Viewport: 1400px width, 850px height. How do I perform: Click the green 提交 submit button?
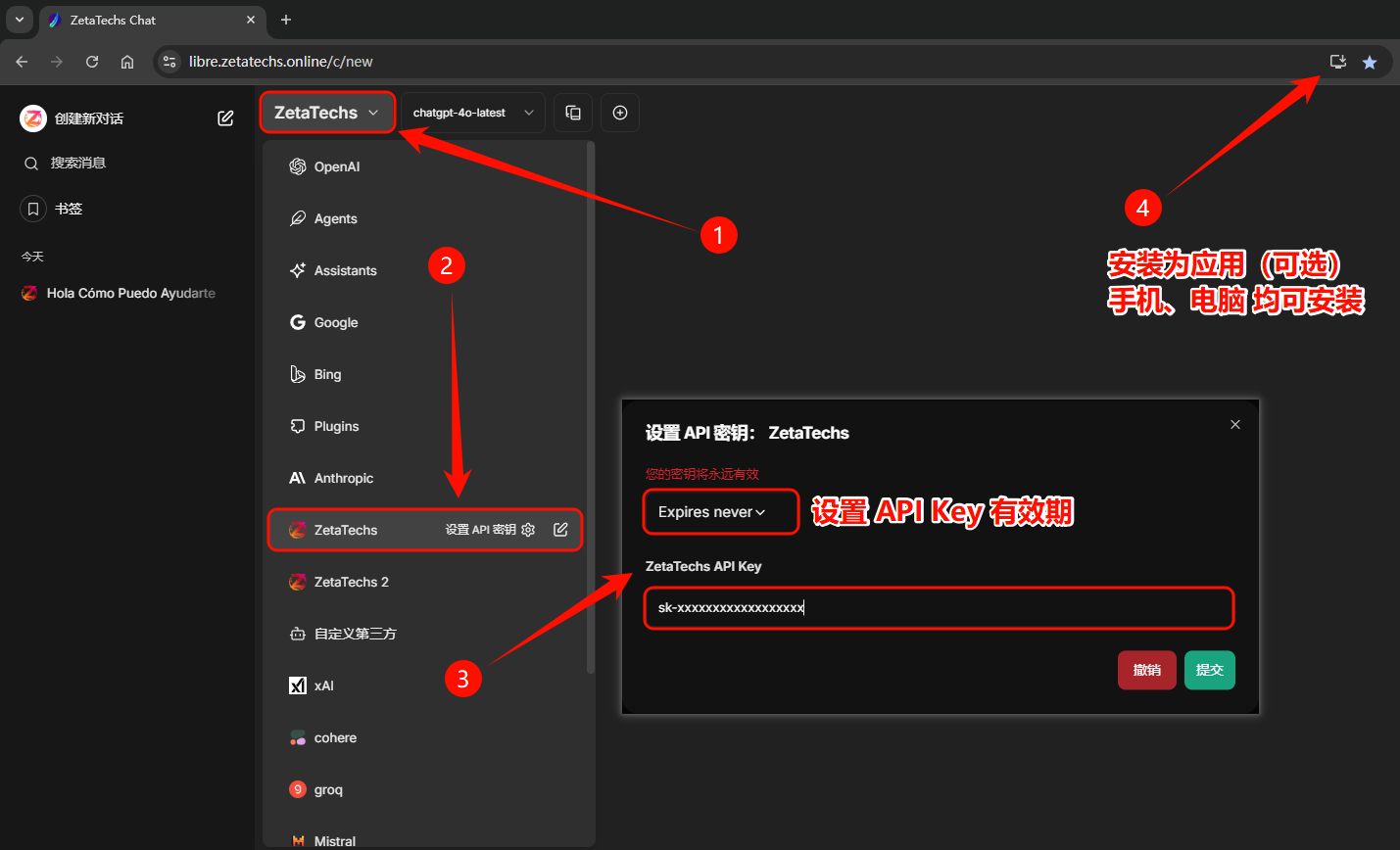1209,670
